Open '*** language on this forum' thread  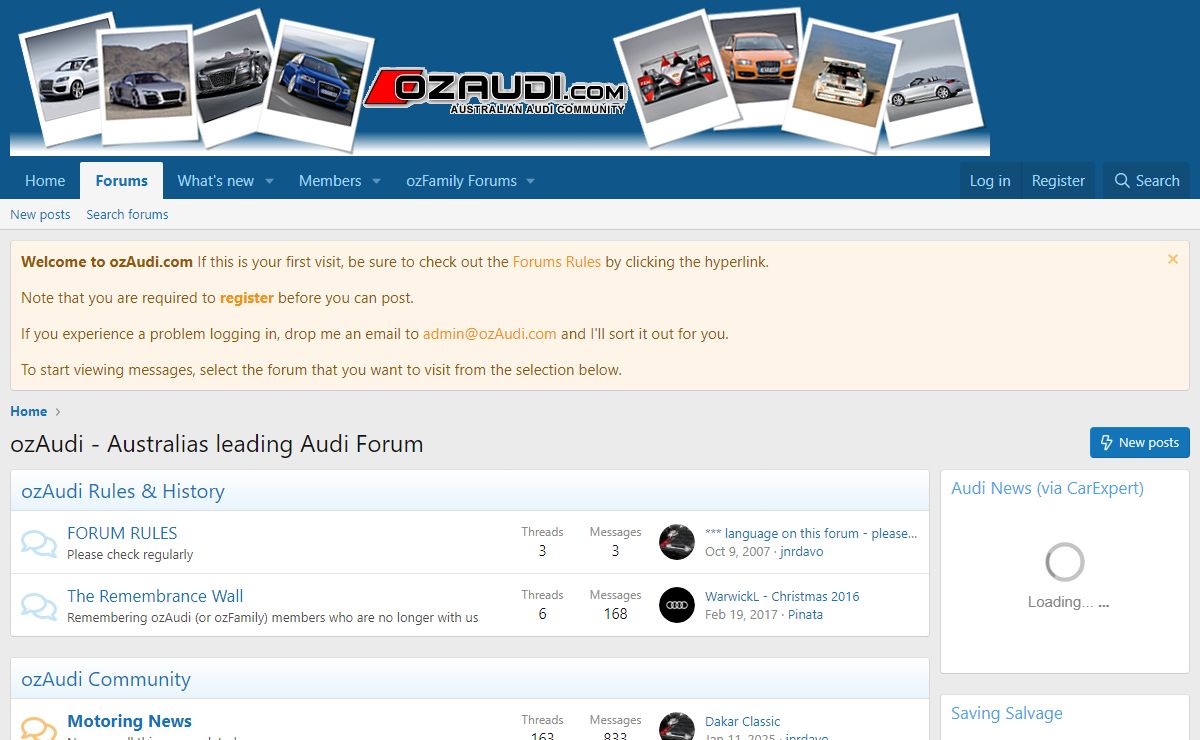point(811,533)
